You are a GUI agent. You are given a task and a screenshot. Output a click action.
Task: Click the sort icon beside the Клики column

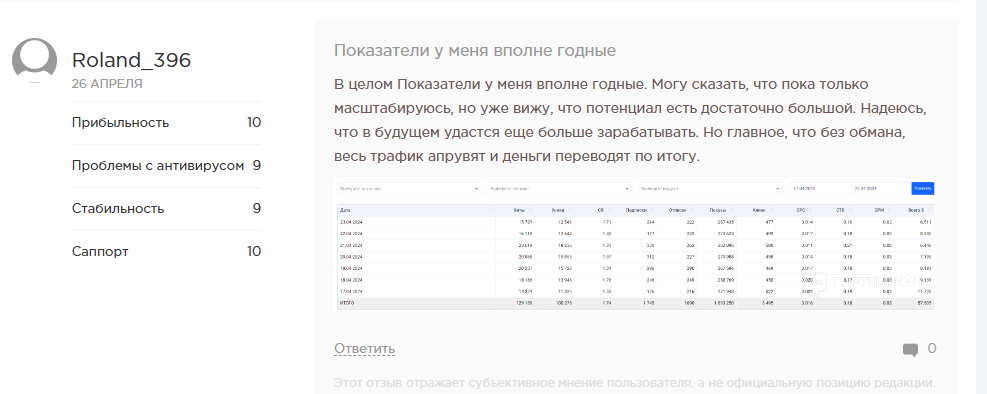point(770,210)
